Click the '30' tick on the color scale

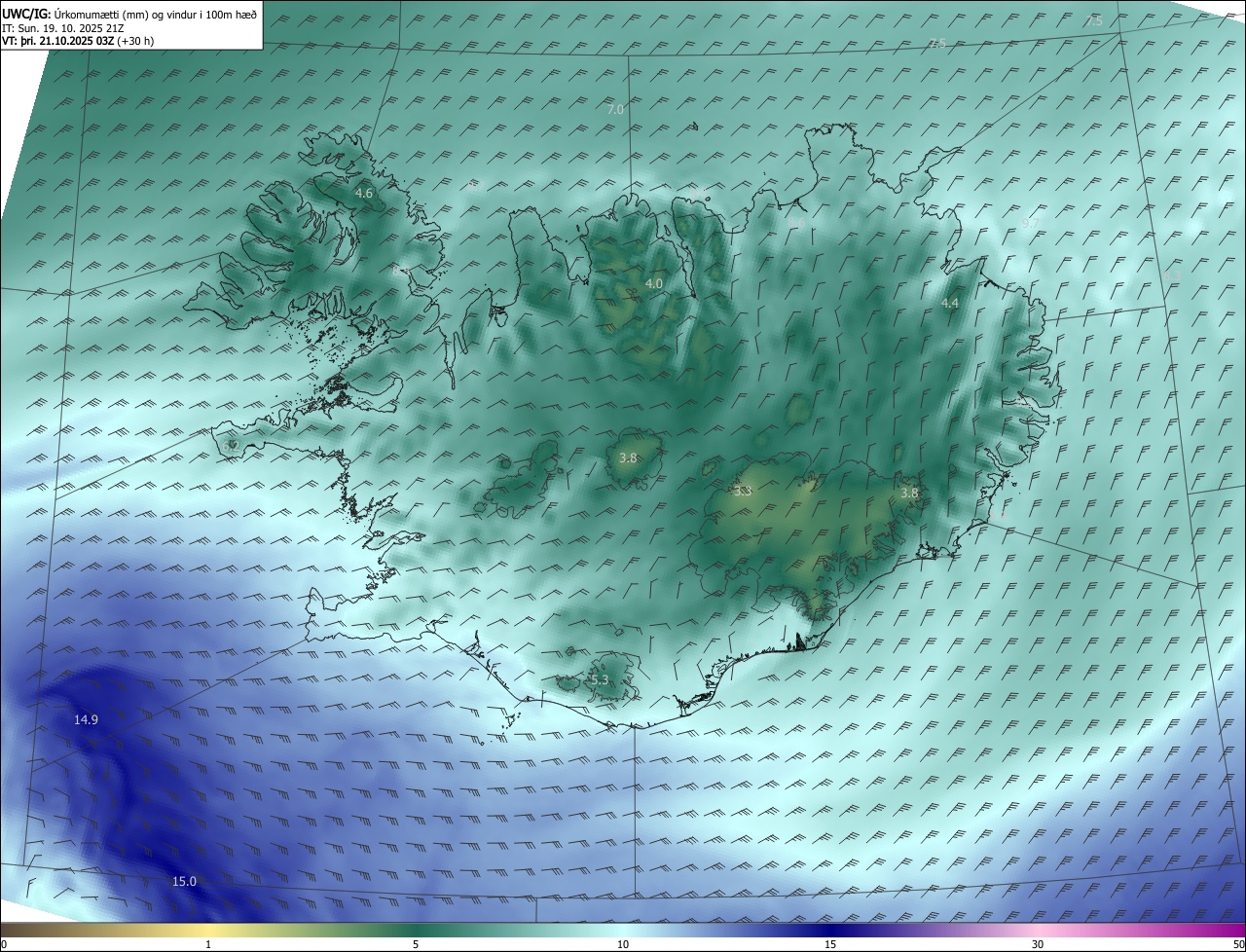point(1038,944)
